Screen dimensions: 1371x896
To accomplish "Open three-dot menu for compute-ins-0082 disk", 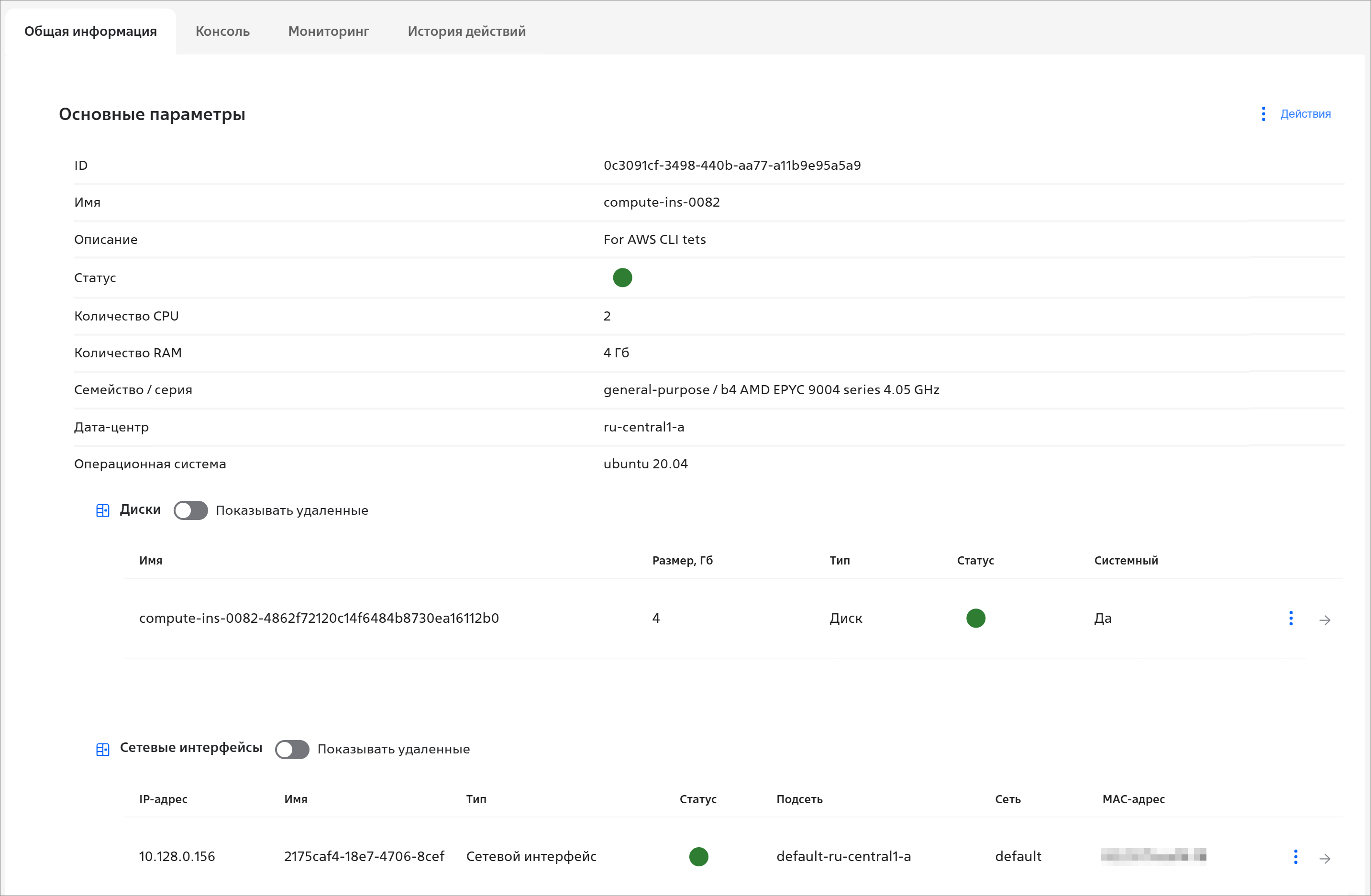I will [x=1290, y=618].
